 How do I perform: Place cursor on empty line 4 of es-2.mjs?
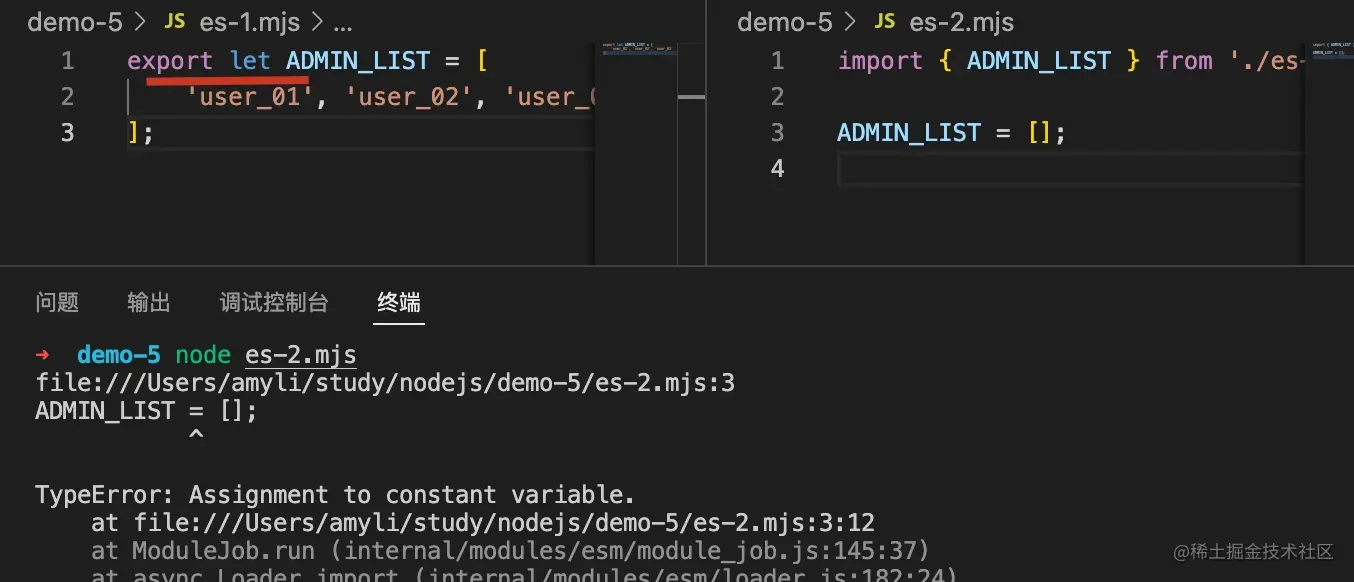(1000, 168)
